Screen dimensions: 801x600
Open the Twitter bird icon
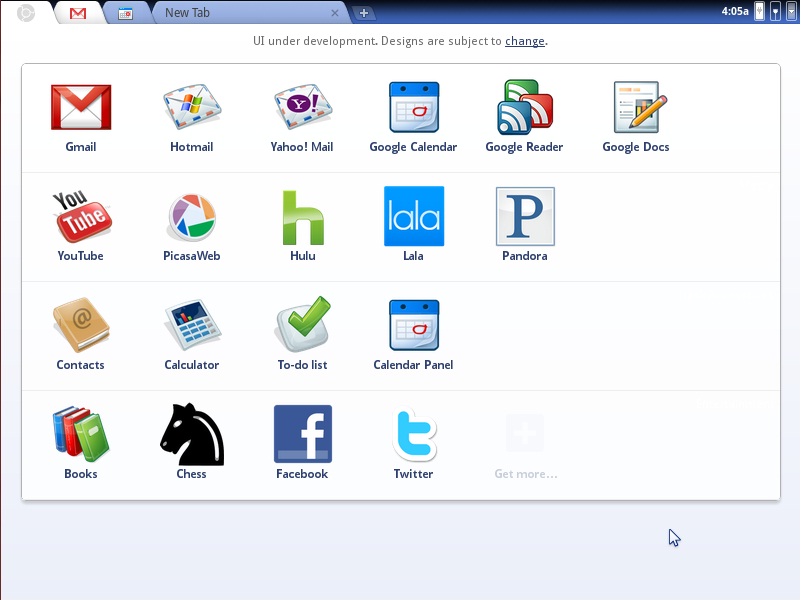click(x=414, y=434)
